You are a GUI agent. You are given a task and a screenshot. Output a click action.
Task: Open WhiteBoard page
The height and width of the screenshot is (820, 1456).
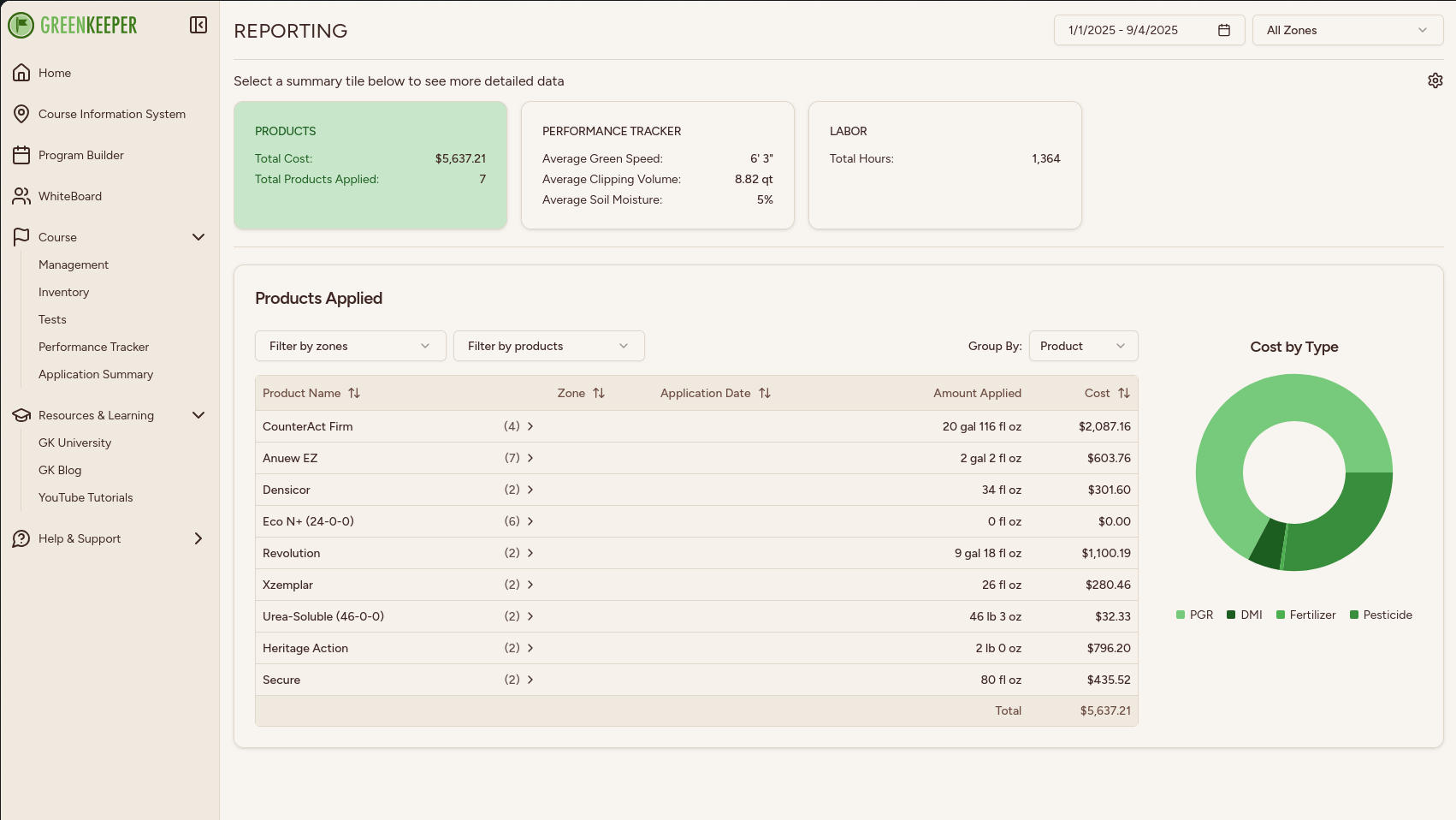click(x=70, y=196)
